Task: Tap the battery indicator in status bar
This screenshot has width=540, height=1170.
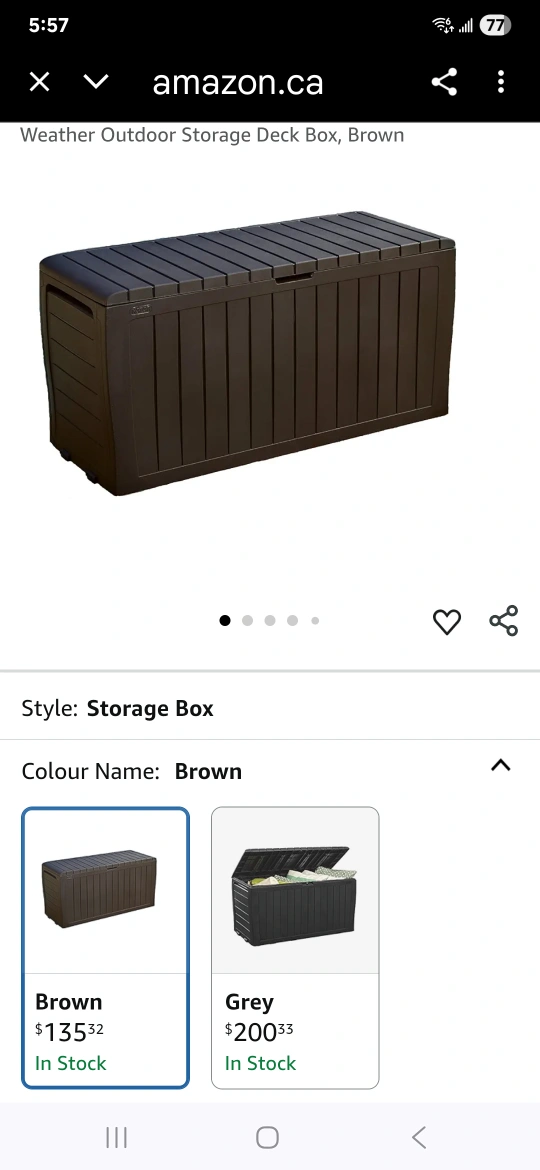Action: click(495, 25)
